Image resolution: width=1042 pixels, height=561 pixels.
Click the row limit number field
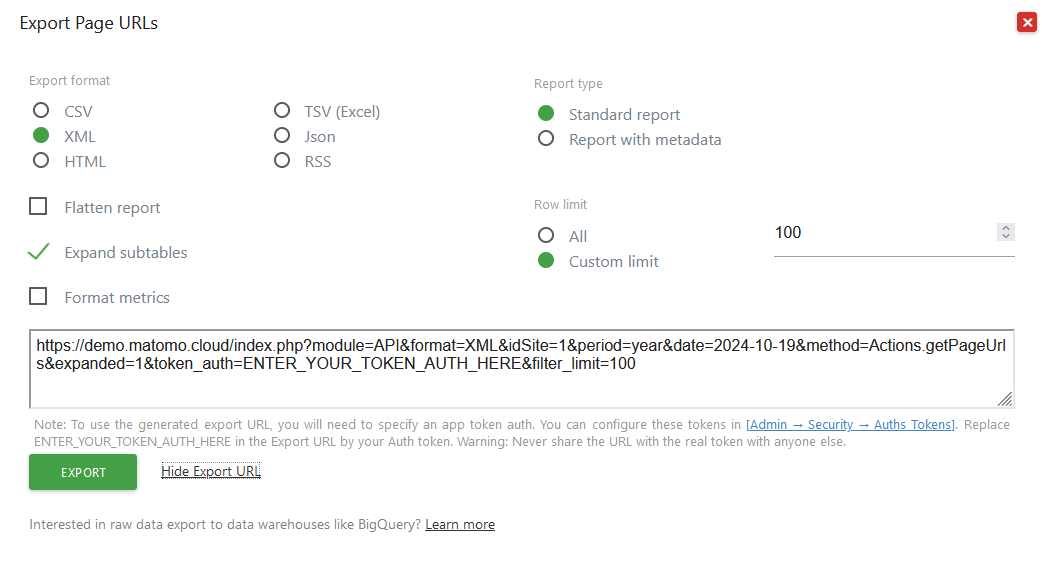pos(880,233)
